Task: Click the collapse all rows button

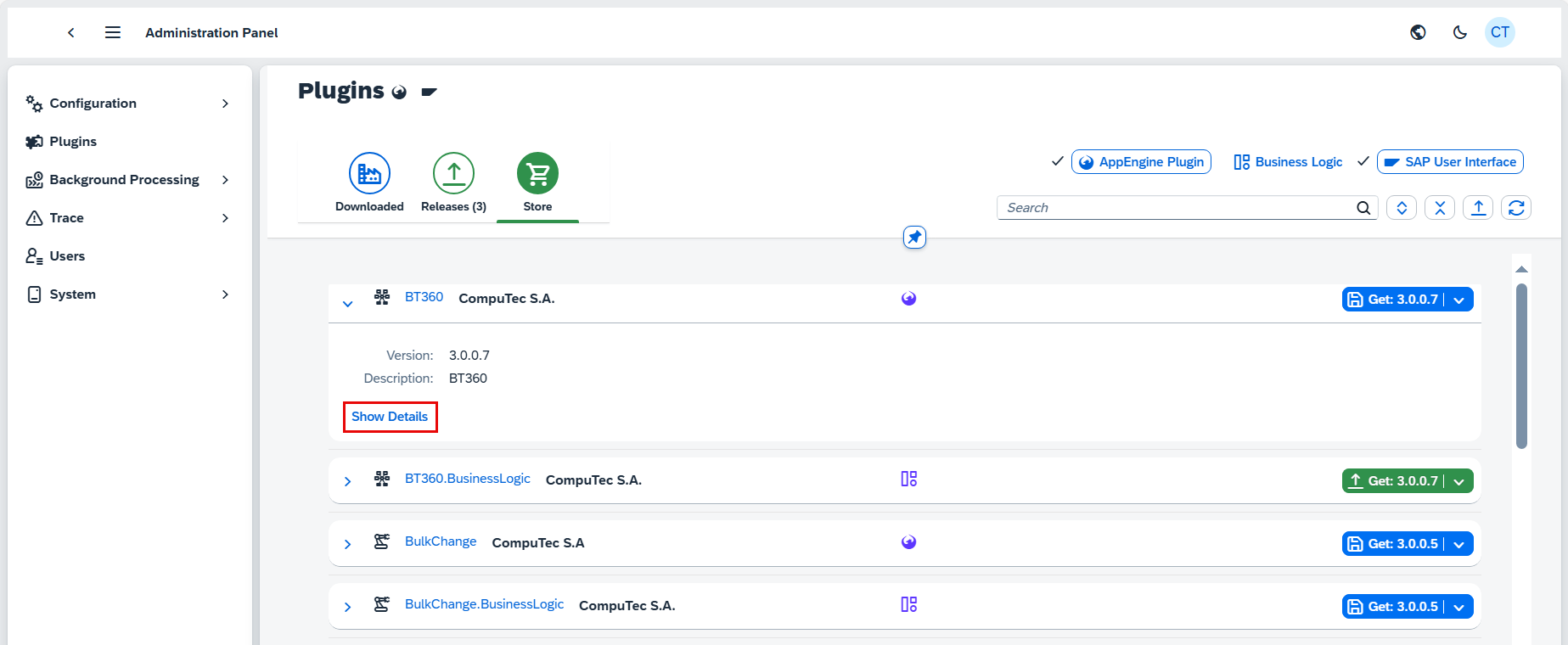Action: coord(1440,208)
